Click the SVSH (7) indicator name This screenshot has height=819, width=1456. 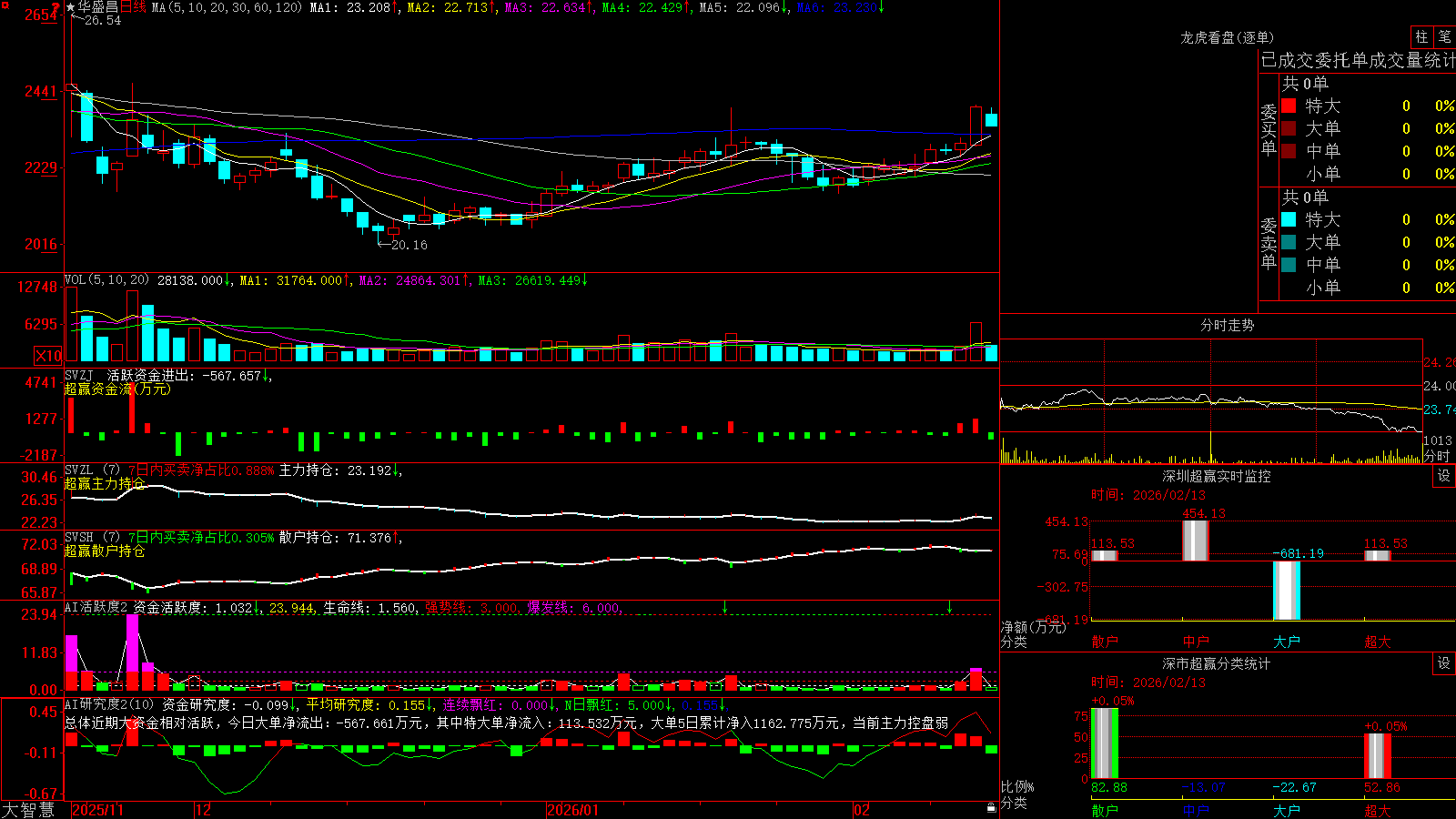(x=93, y=538)
